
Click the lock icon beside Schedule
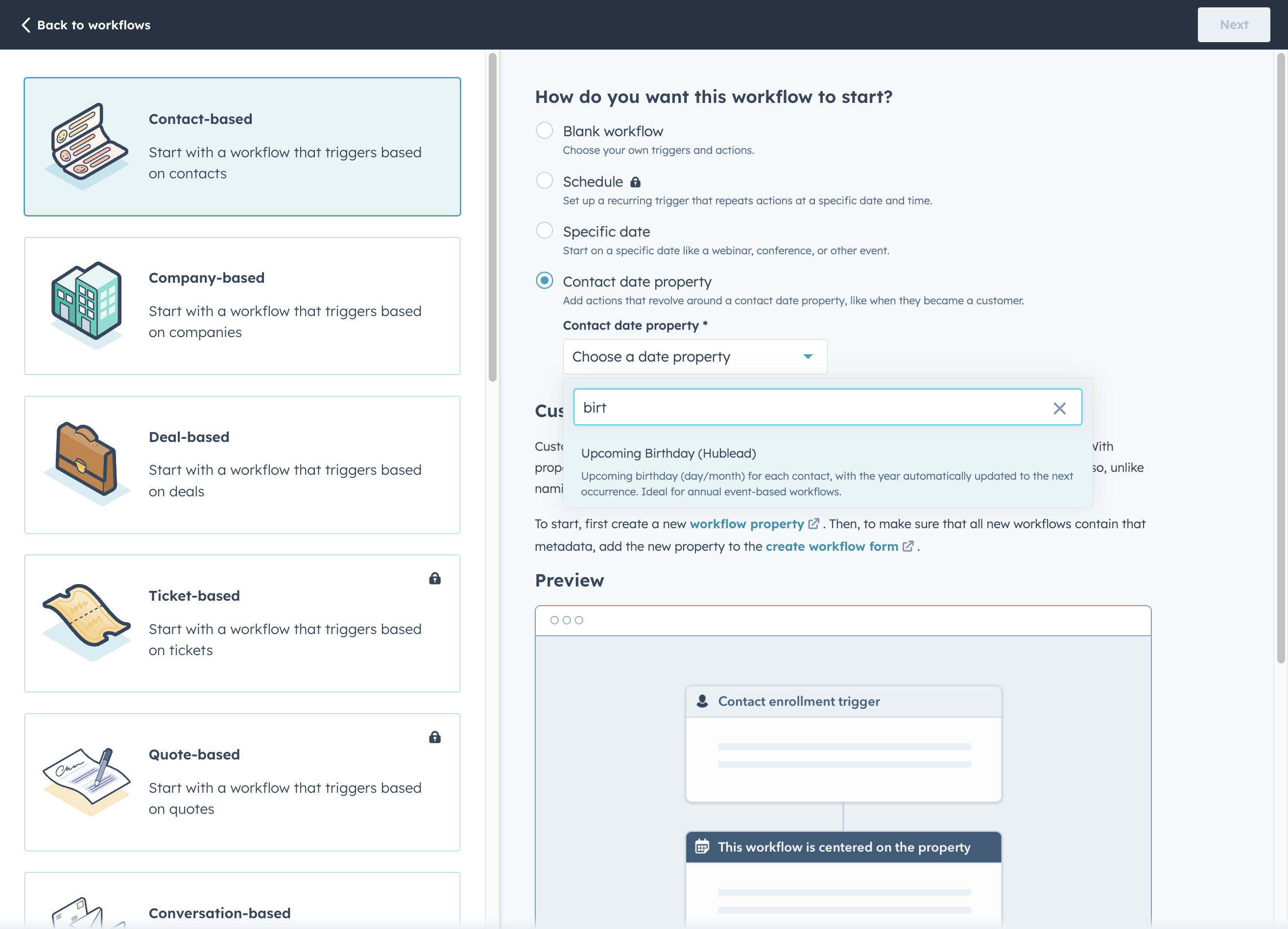(636, 182)
